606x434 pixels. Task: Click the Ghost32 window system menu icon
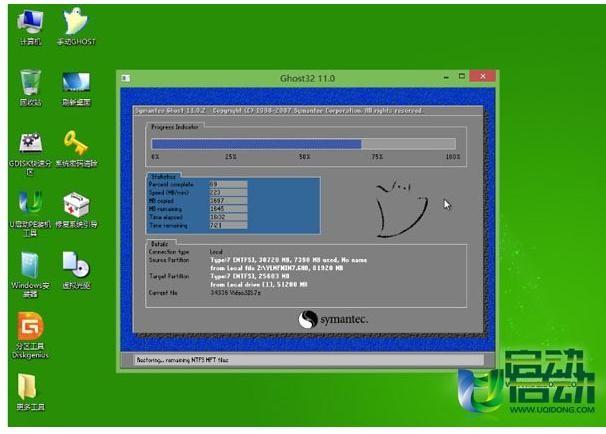click(x=125, y=78)
